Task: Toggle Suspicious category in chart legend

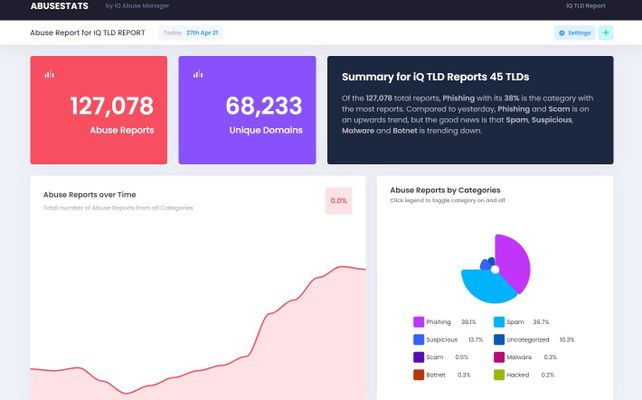Action: [x=440, y=339]
